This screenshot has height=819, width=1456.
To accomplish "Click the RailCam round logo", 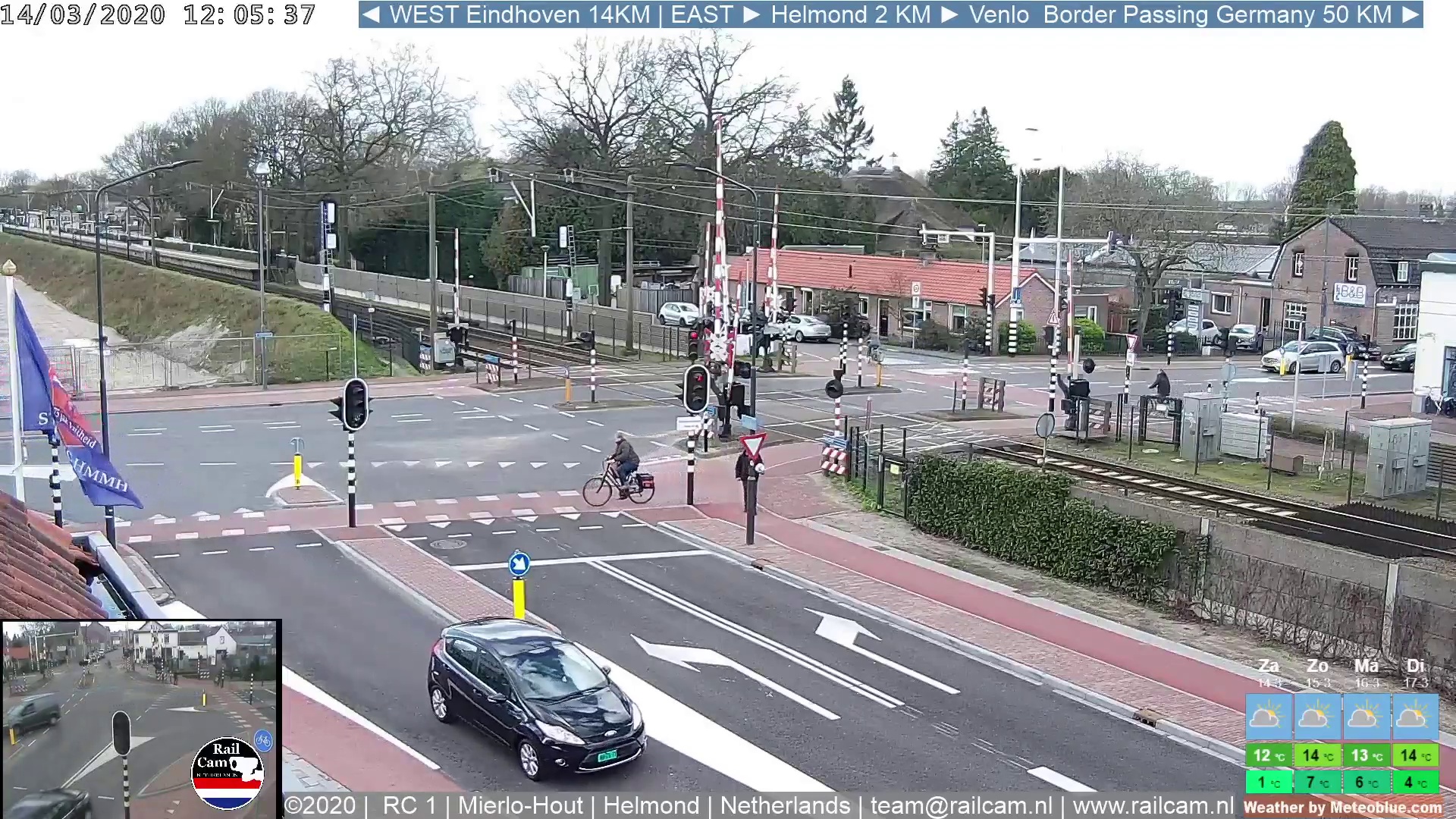I will (227, 773).
